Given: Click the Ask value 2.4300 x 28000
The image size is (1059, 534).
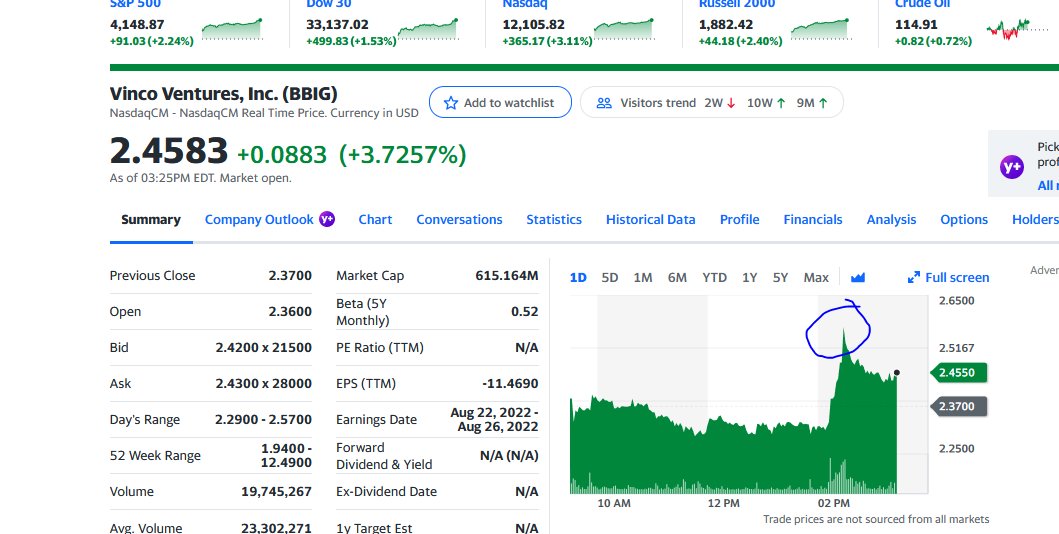Looking at the screenshot, I should click(x=263, y=383).
